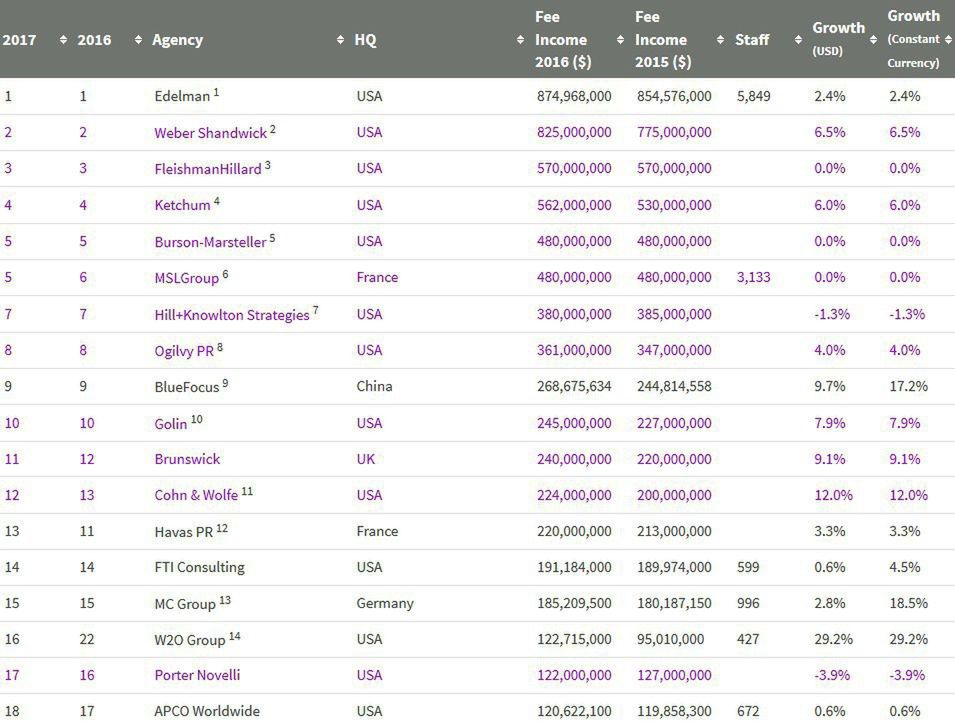Sort table by 2017 ranking column
The image size is (955, 721).
click(x=18, y=40)
